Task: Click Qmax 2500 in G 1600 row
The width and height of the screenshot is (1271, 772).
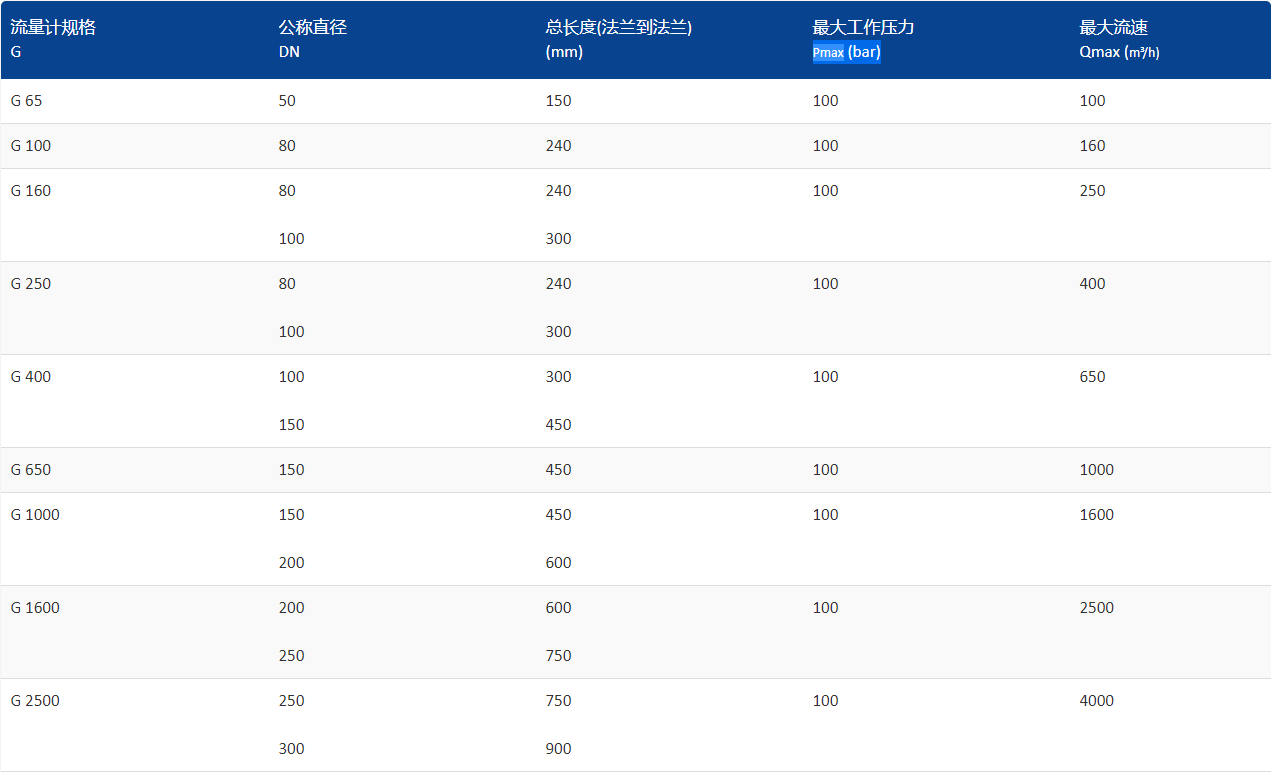Action: (1096, 608)
